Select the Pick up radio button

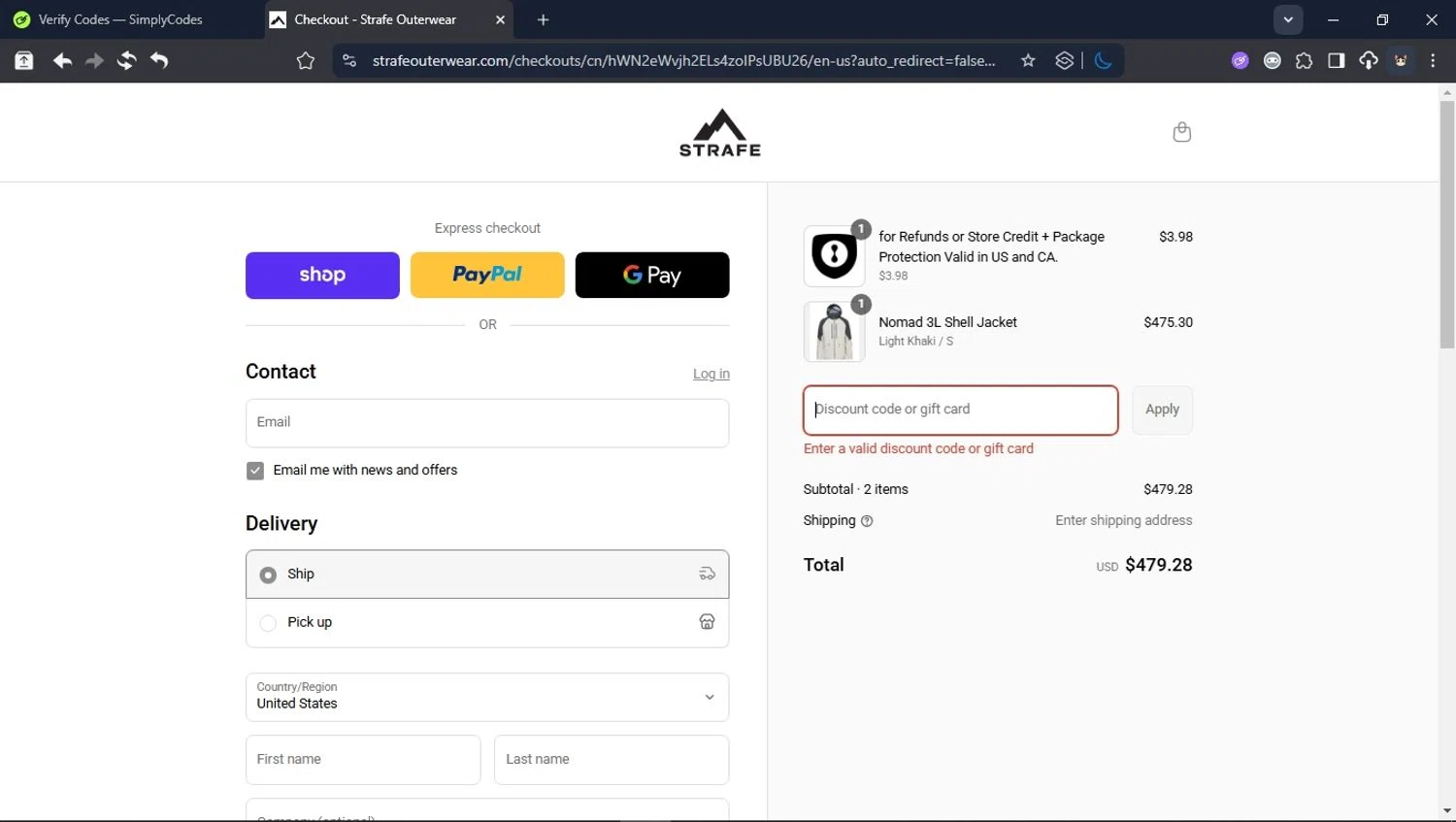(x=268, y=623)
